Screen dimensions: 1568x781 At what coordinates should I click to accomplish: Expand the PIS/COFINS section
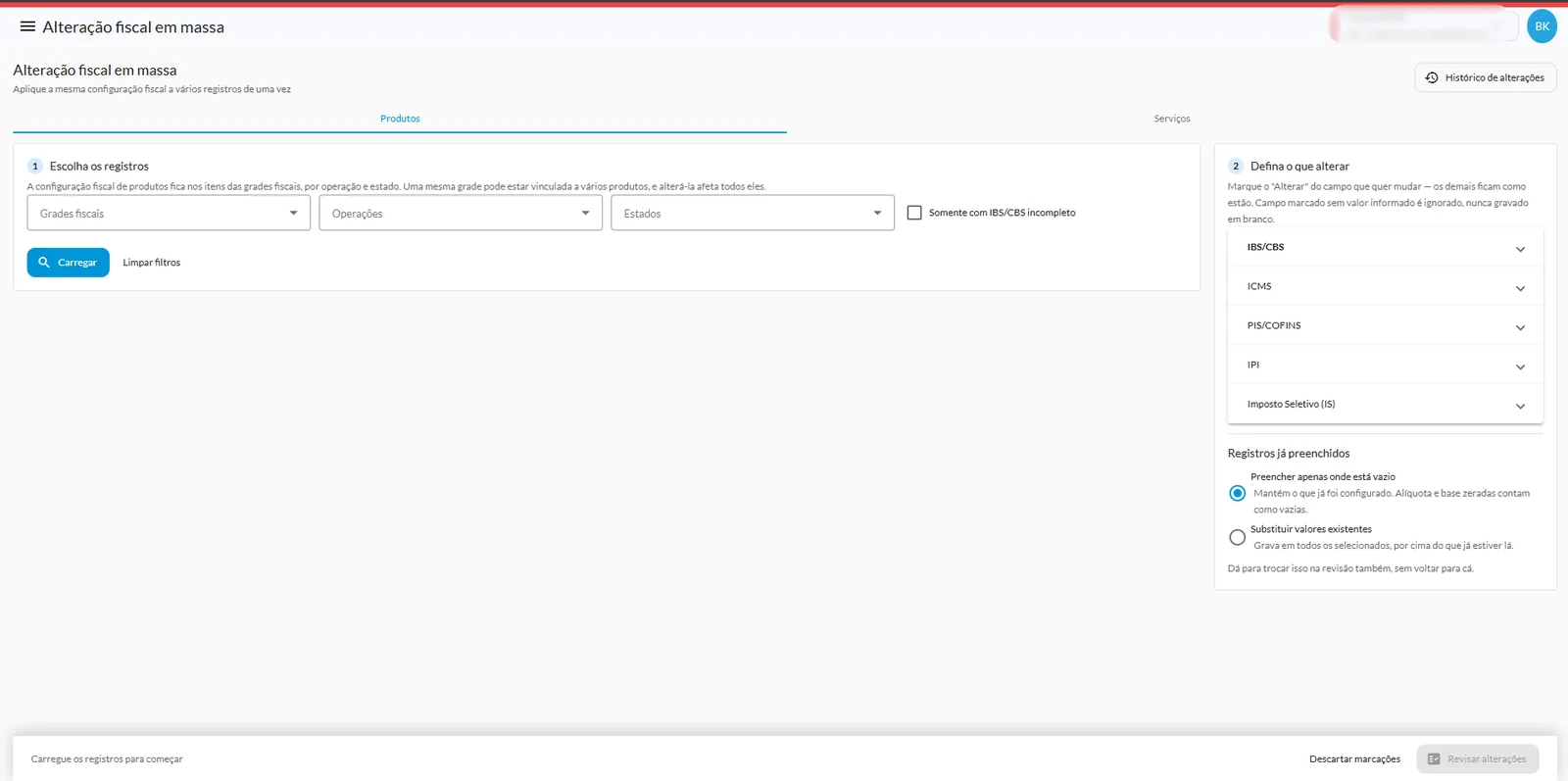tap(1386, 325)
